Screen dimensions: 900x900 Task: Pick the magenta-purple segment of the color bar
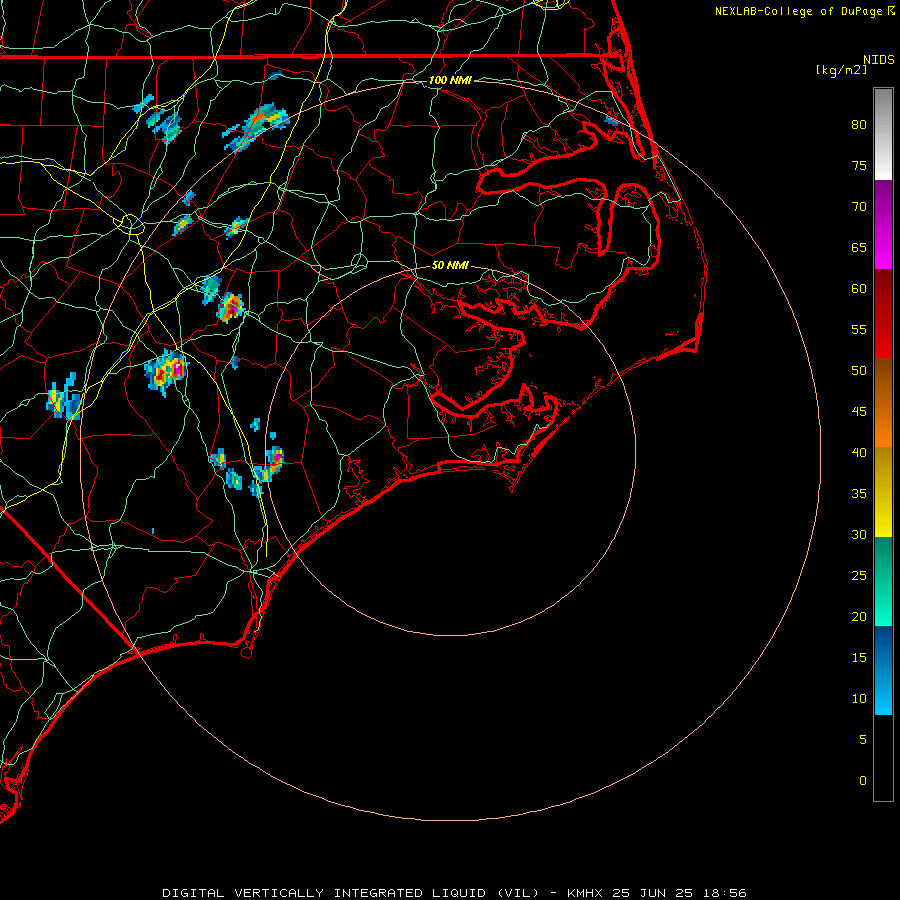[883, 224]
